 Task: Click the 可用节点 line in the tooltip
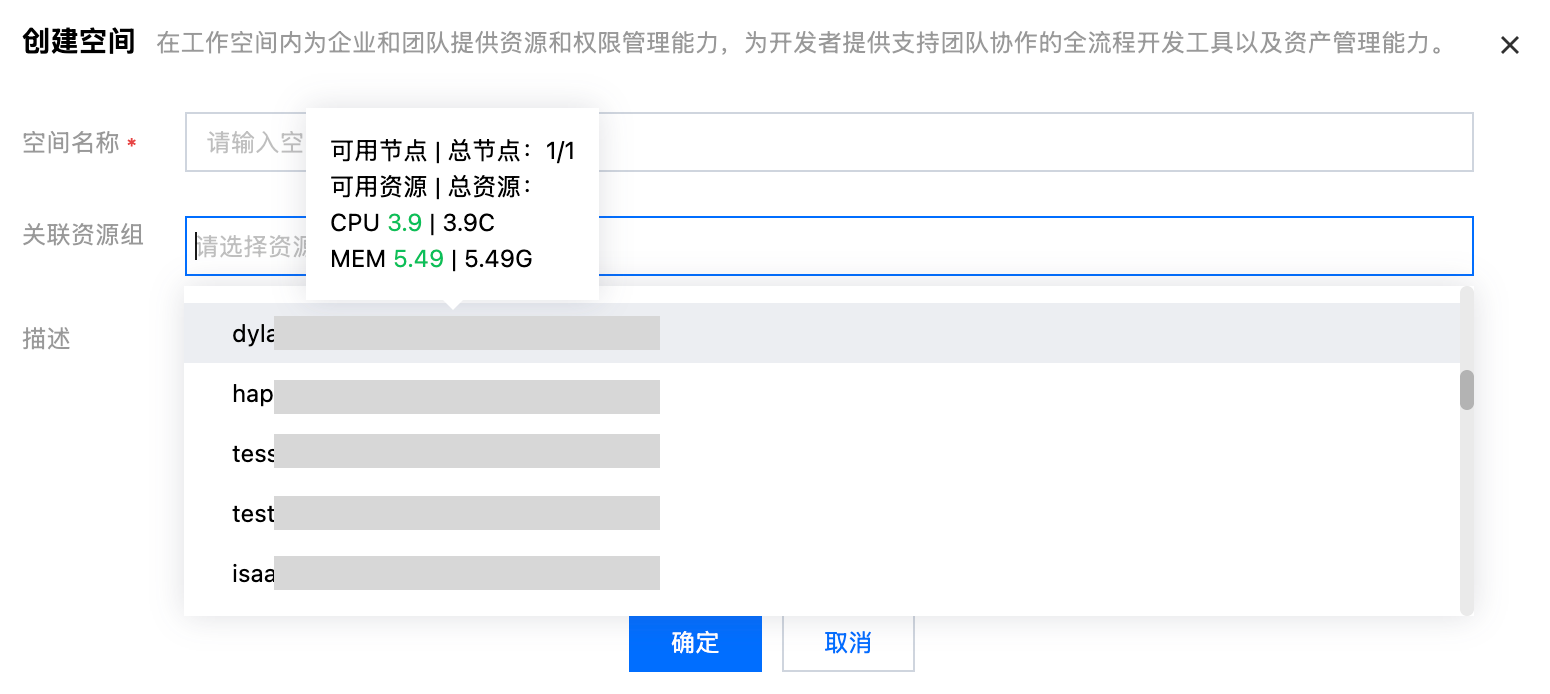(452, 151)
